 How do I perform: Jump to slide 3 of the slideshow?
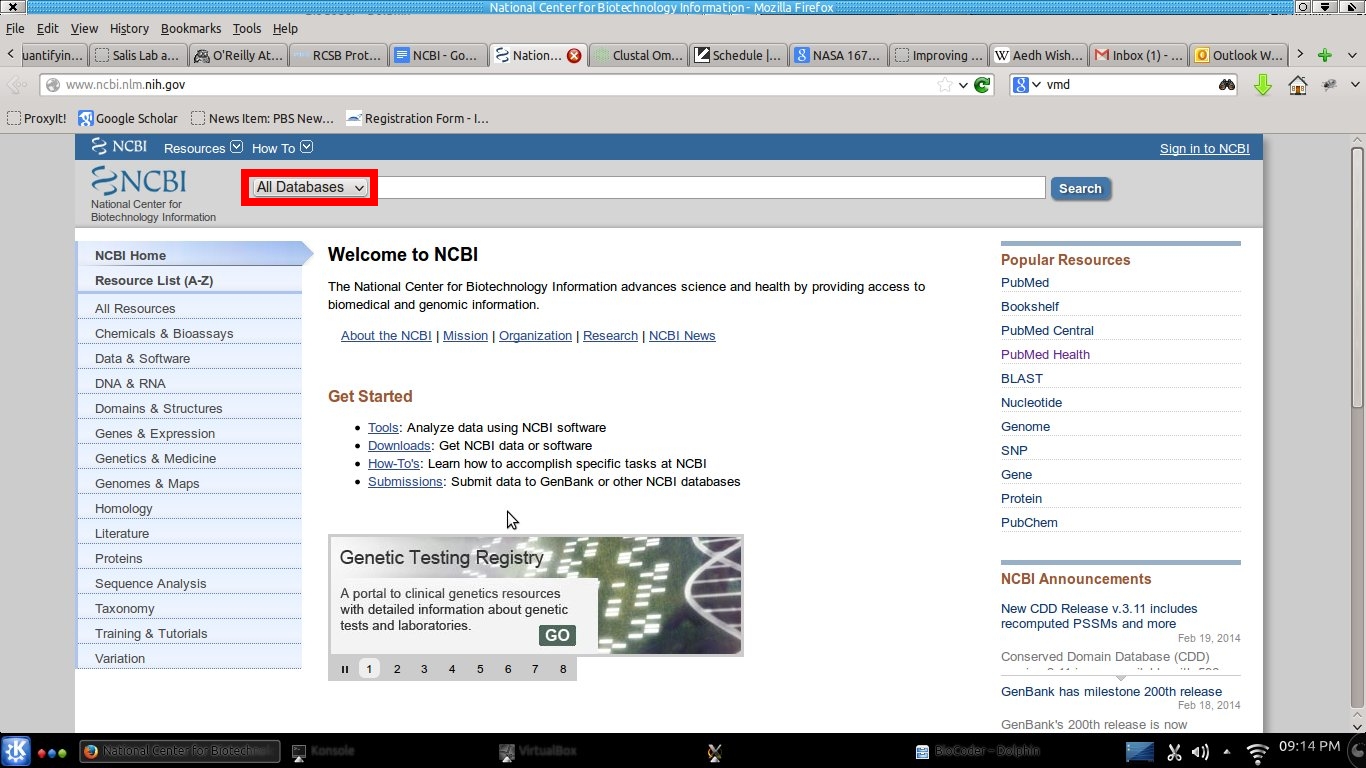[x=424, y=669]
